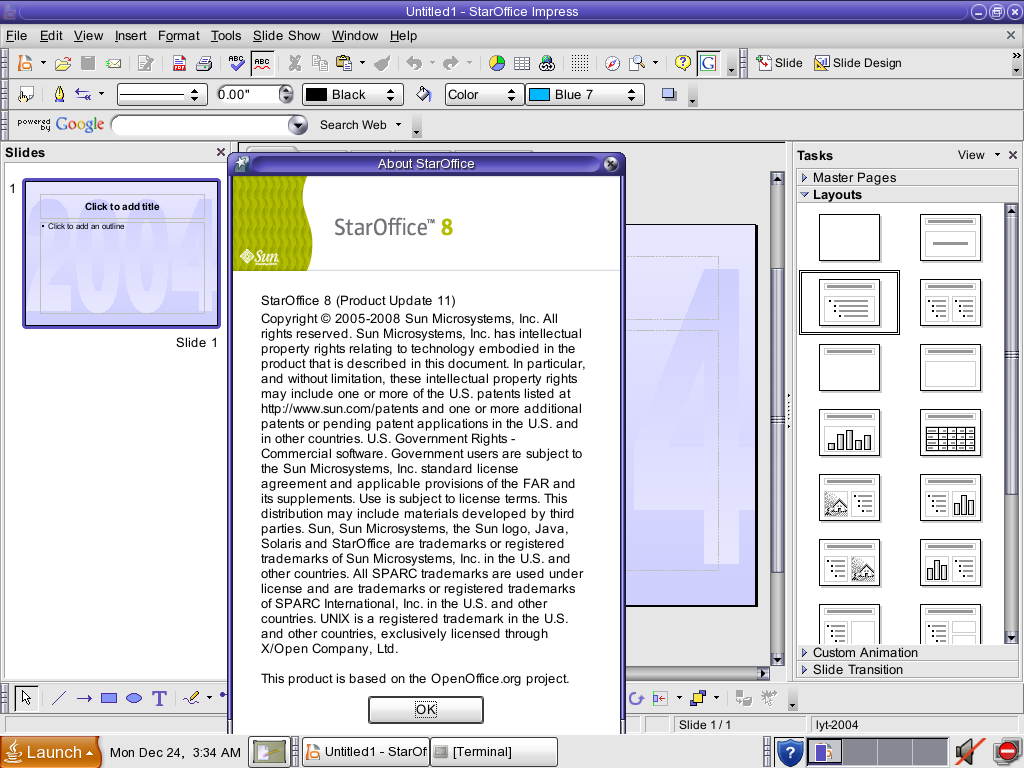
Task: Toggle the Shadow icon
Action: click(669, 95)
